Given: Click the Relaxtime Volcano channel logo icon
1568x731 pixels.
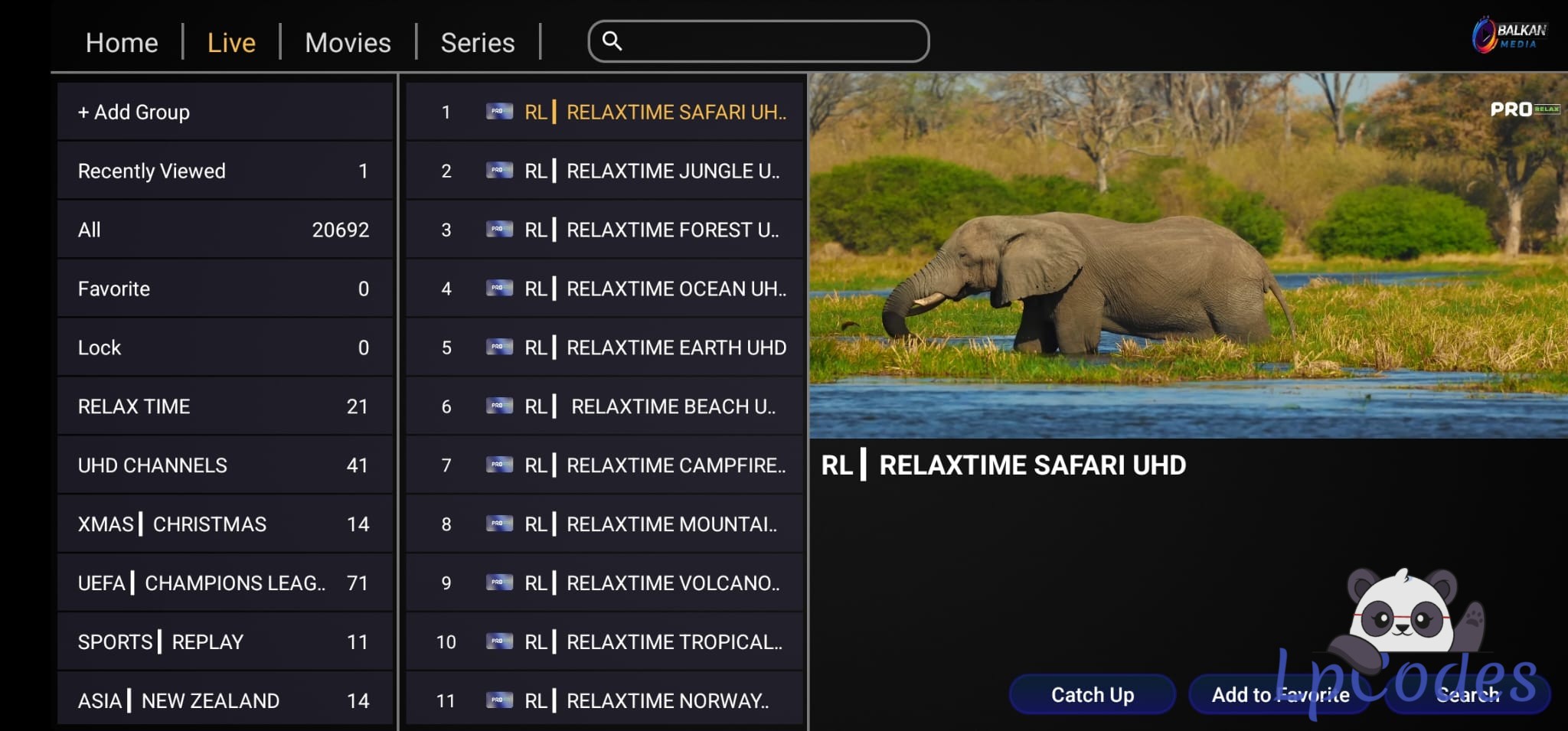Looking at the screenshot, I should pos(499,583).
